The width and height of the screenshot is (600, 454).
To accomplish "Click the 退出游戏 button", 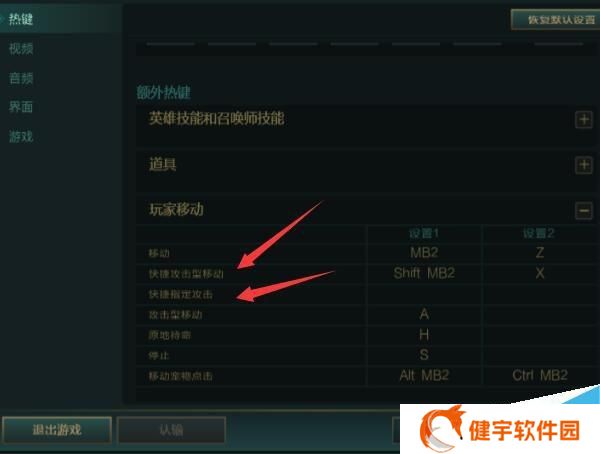I will point(57,430).
